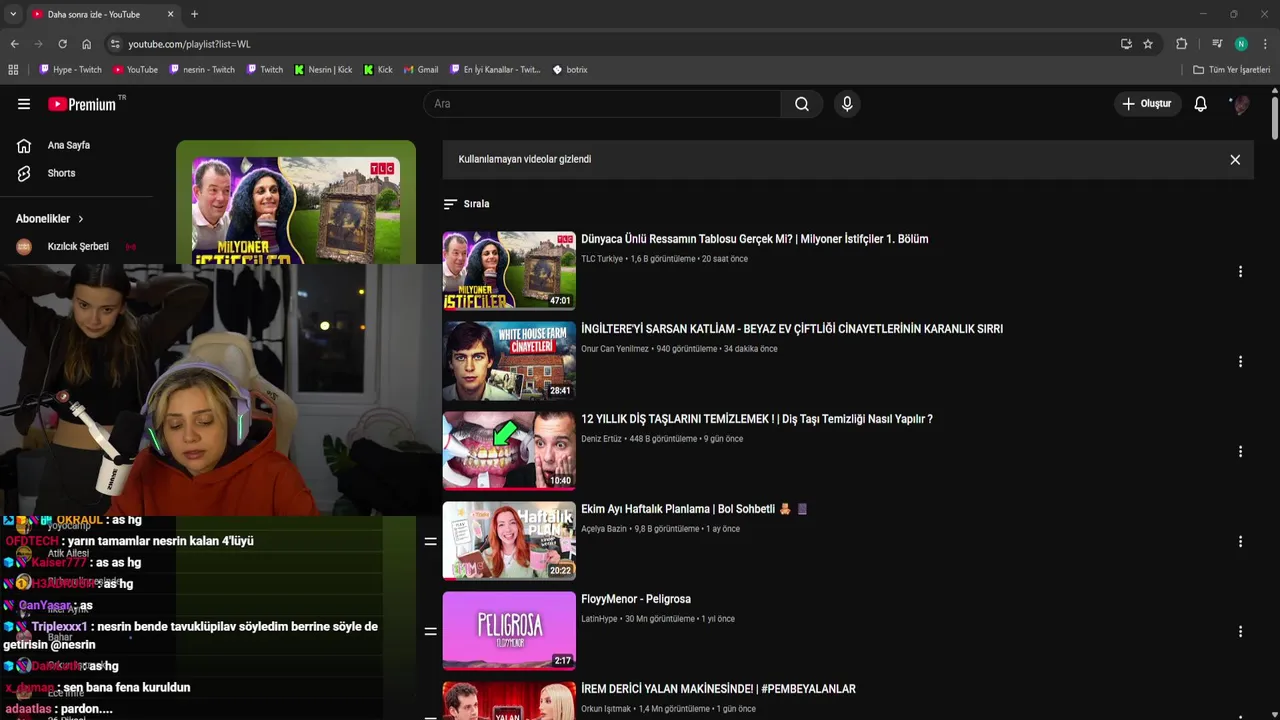This screenshot has width=1280, height=720.
Task: Click the Milyoner İstifçiler video thumbnail in list
Action: pyautogui.click(x=509, y=270)
